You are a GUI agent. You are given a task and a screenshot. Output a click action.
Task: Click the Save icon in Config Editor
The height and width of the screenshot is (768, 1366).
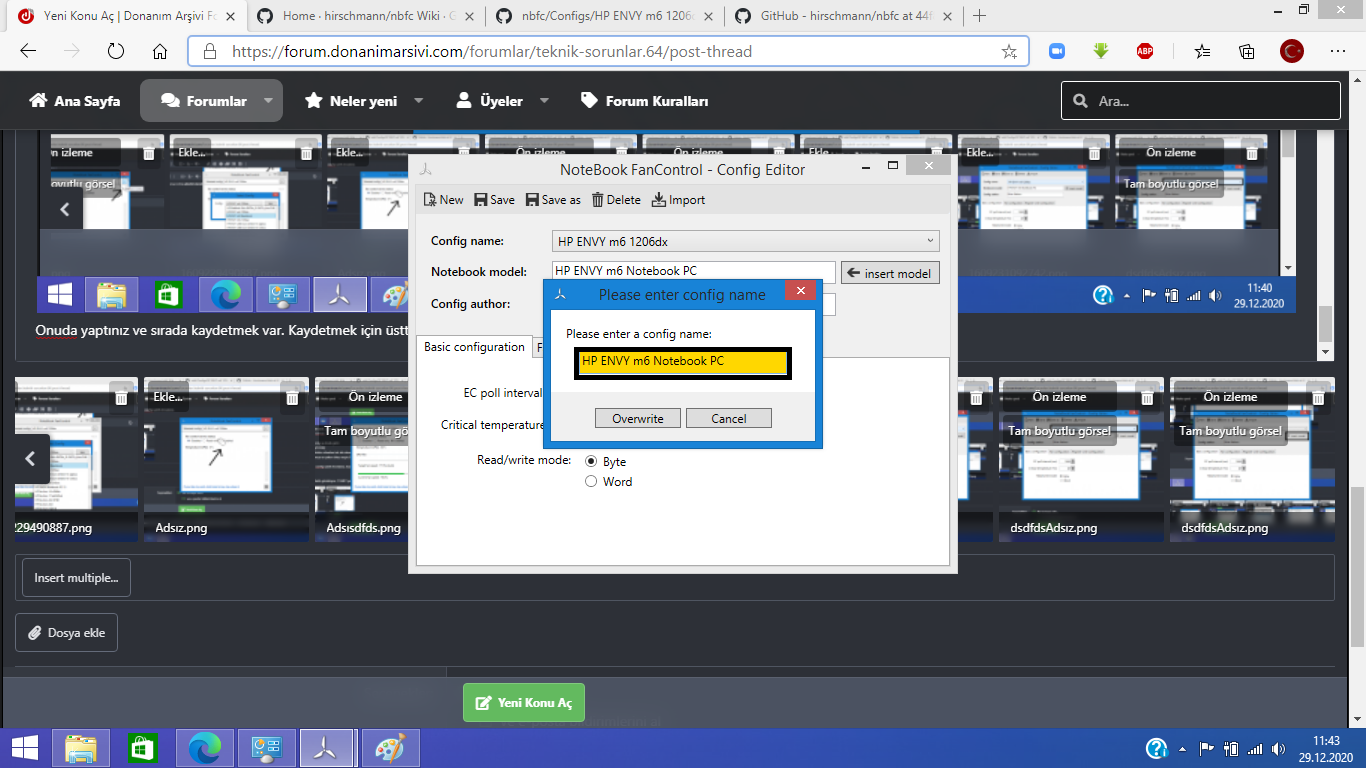(481, 200)
